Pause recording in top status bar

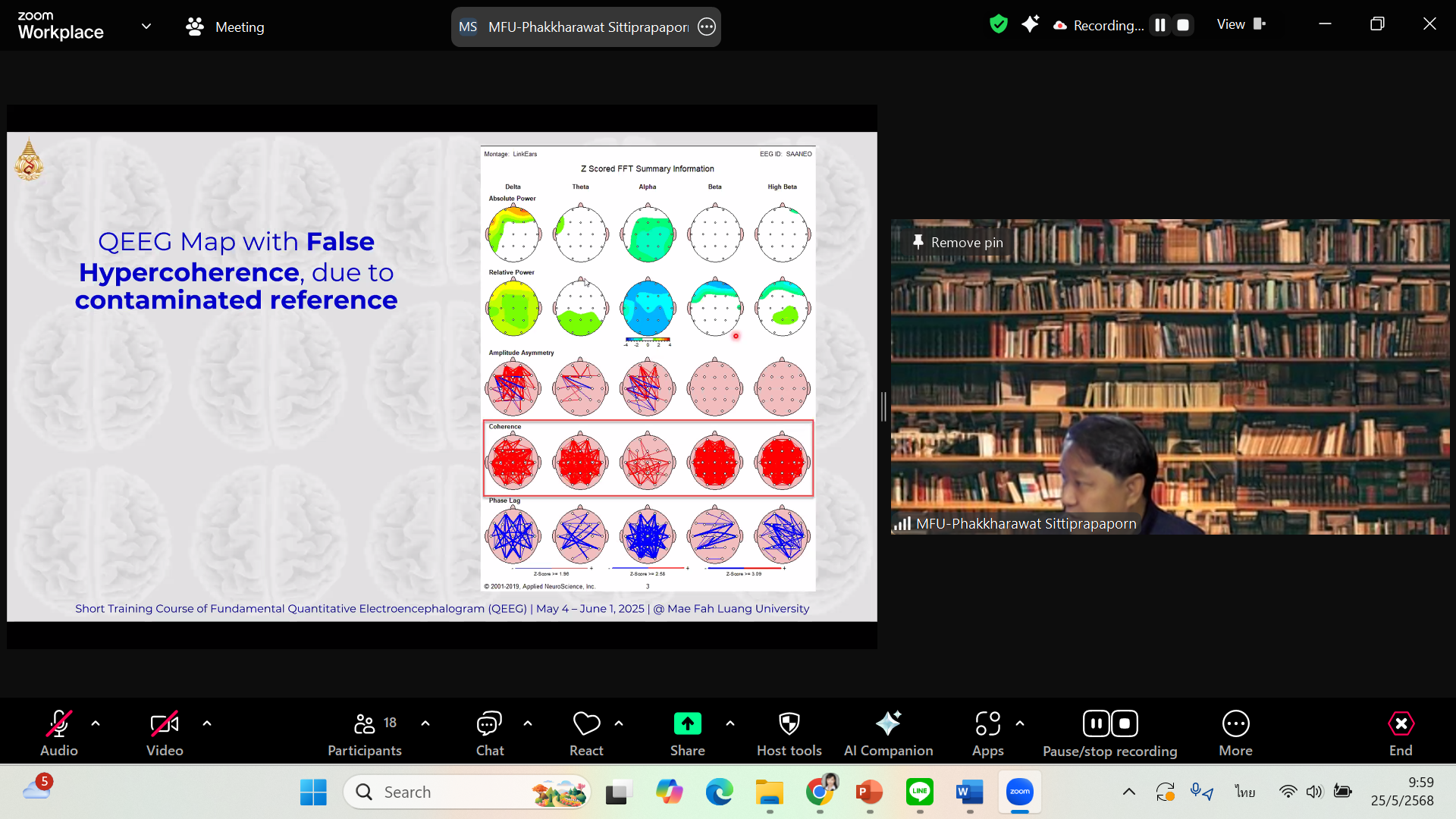[x=1159, y=25]
